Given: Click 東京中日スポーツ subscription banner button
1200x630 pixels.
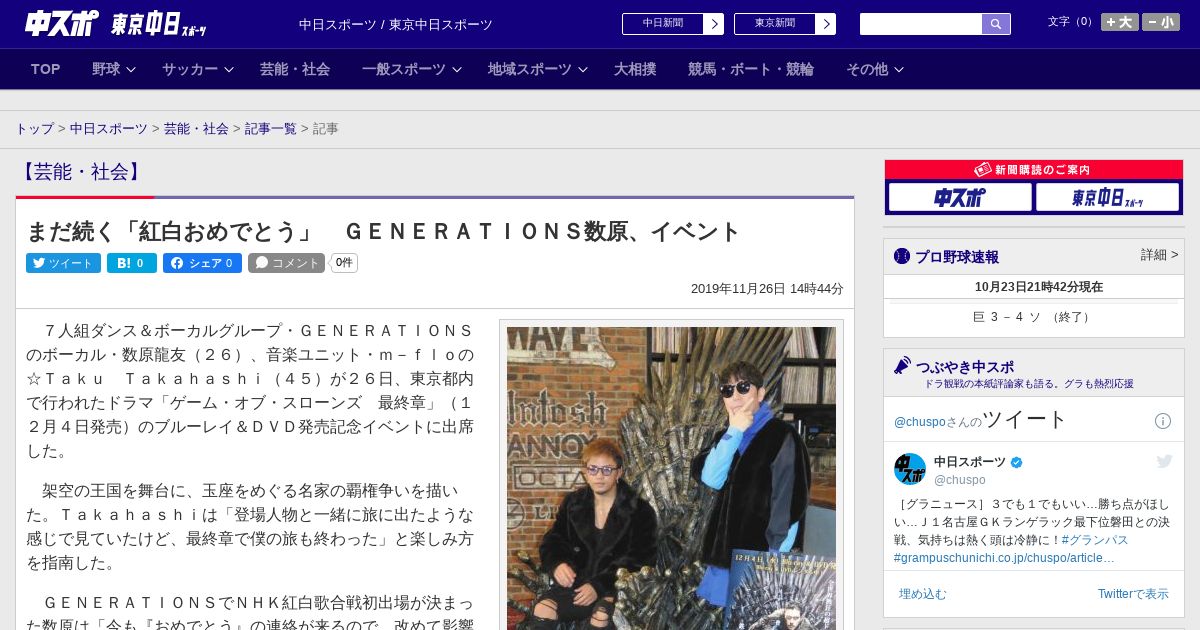Looking at the screenshot, I should click(1107, 197).
